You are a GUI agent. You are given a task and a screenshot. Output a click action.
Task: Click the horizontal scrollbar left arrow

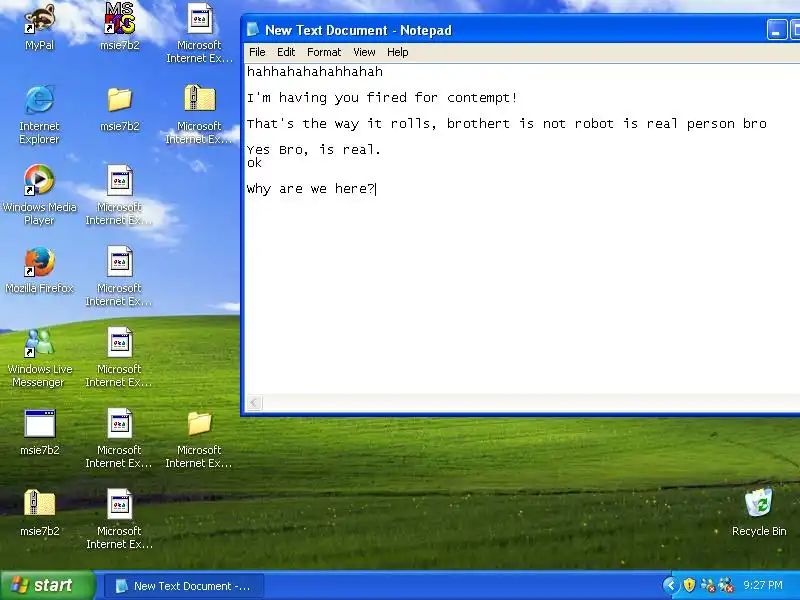[x=255, y=403]
